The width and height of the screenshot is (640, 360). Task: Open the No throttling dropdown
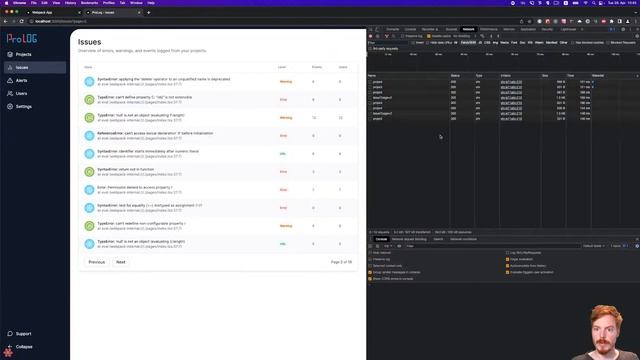click(x=464, y=36)
